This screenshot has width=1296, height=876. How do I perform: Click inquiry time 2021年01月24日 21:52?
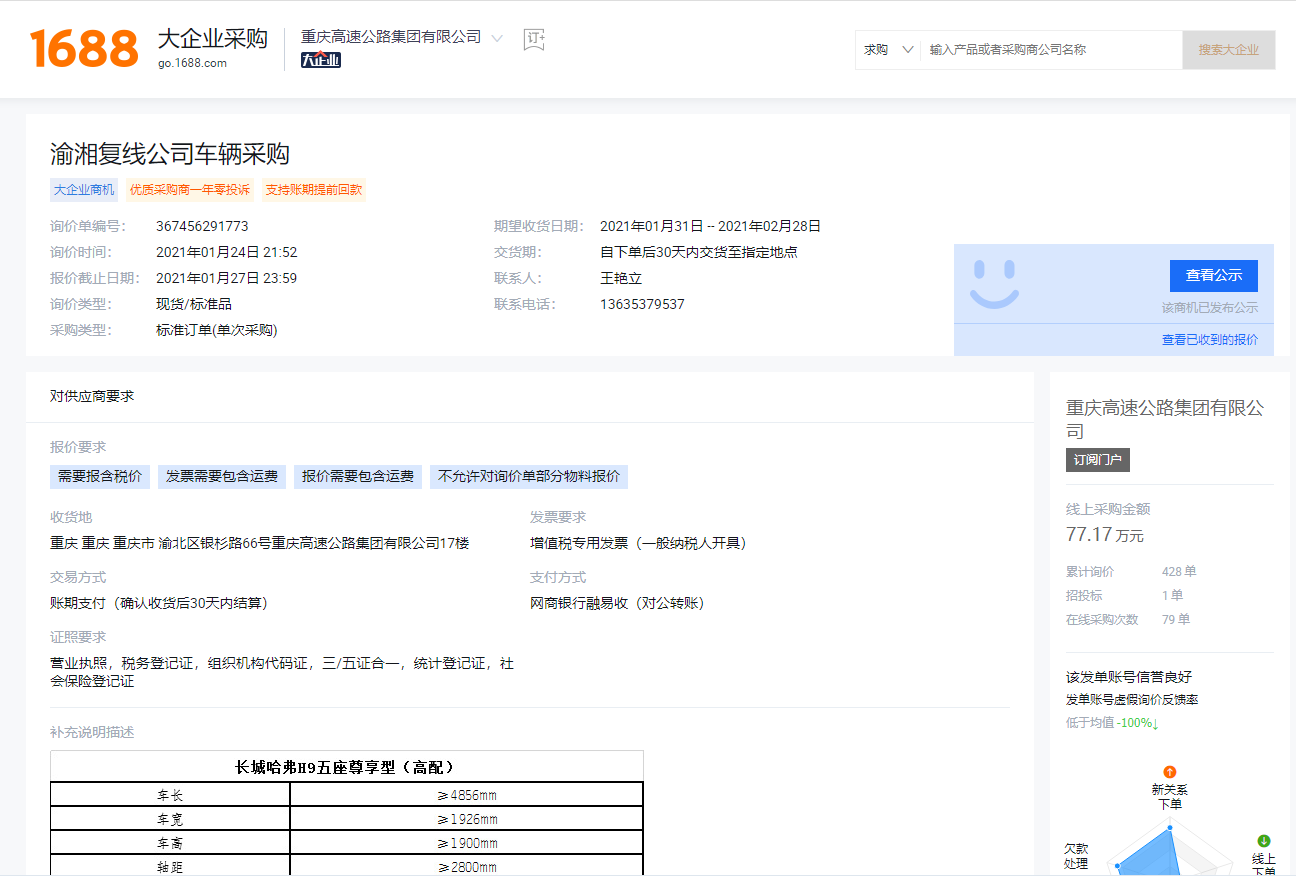point(227,252)
